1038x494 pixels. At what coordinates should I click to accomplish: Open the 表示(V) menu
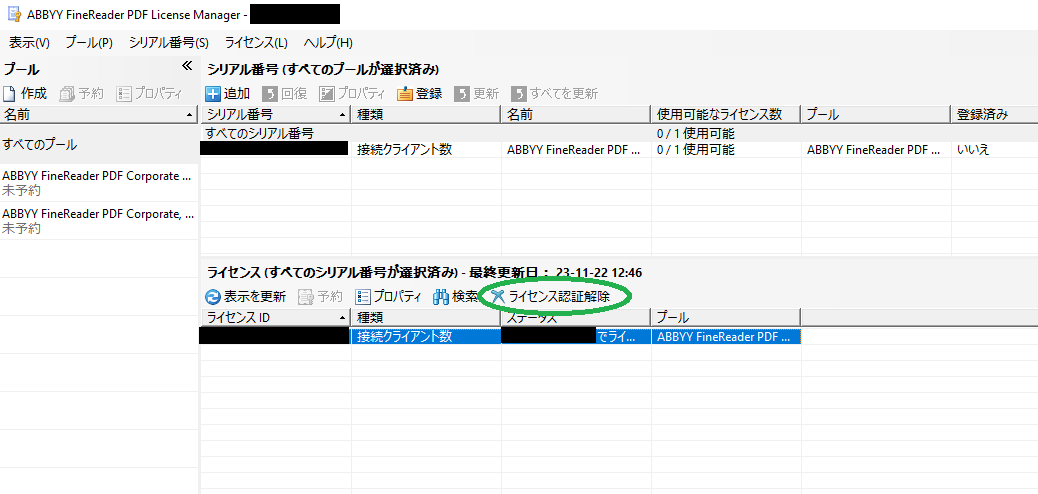pyautogui.click(x=29, y=43)
